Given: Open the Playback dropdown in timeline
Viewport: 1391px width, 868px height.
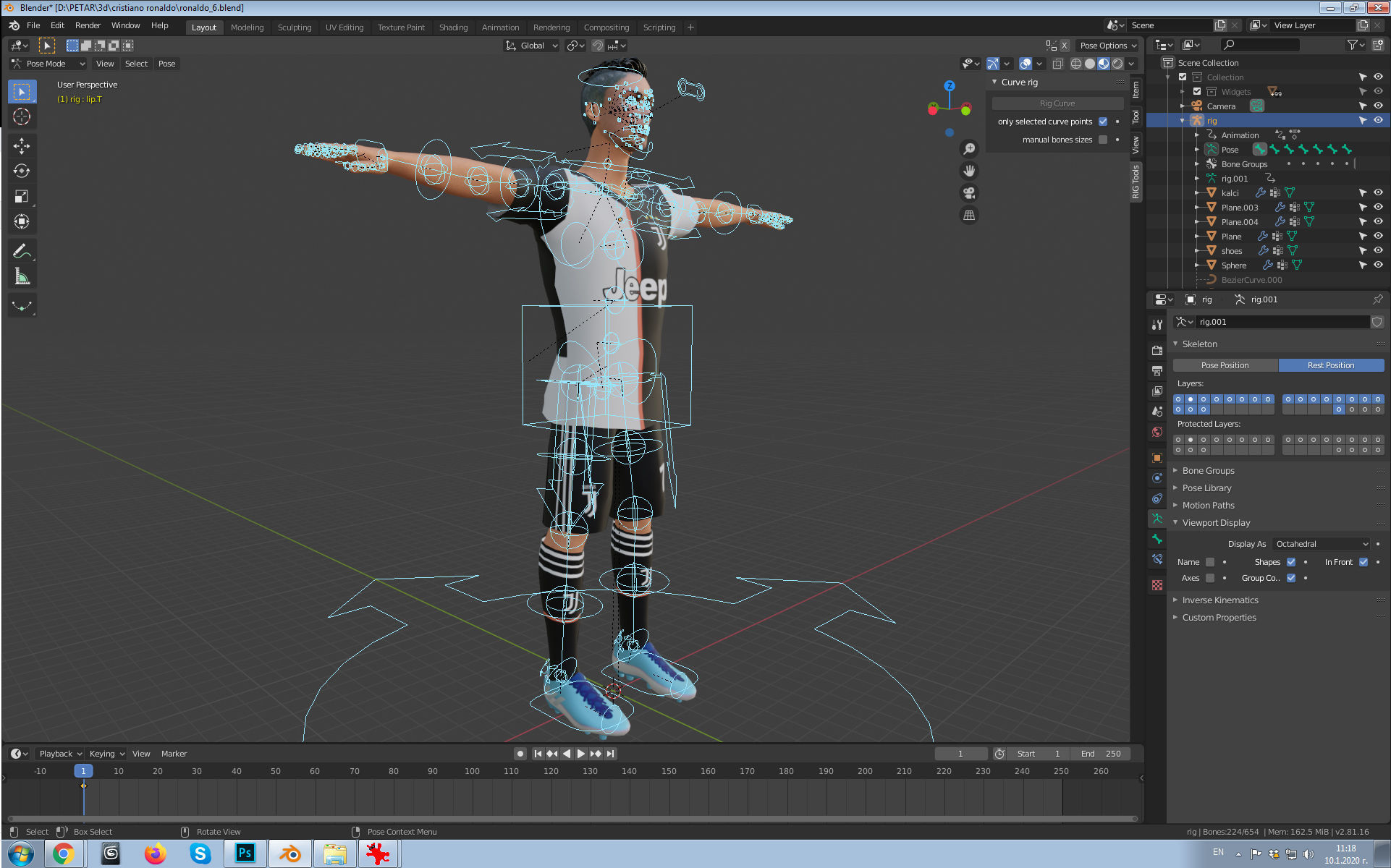Looking at the screenshot, I should (x=60, y=754).
